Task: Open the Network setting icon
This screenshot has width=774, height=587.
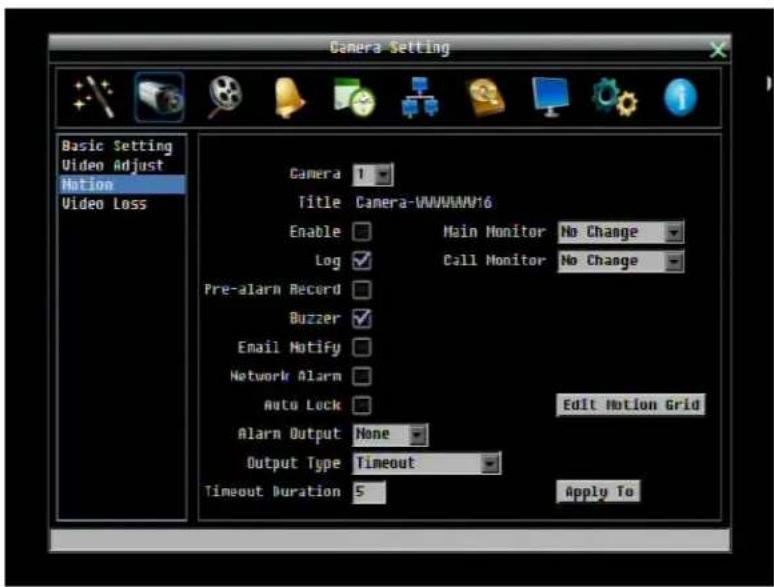Action: pos(420,97)
